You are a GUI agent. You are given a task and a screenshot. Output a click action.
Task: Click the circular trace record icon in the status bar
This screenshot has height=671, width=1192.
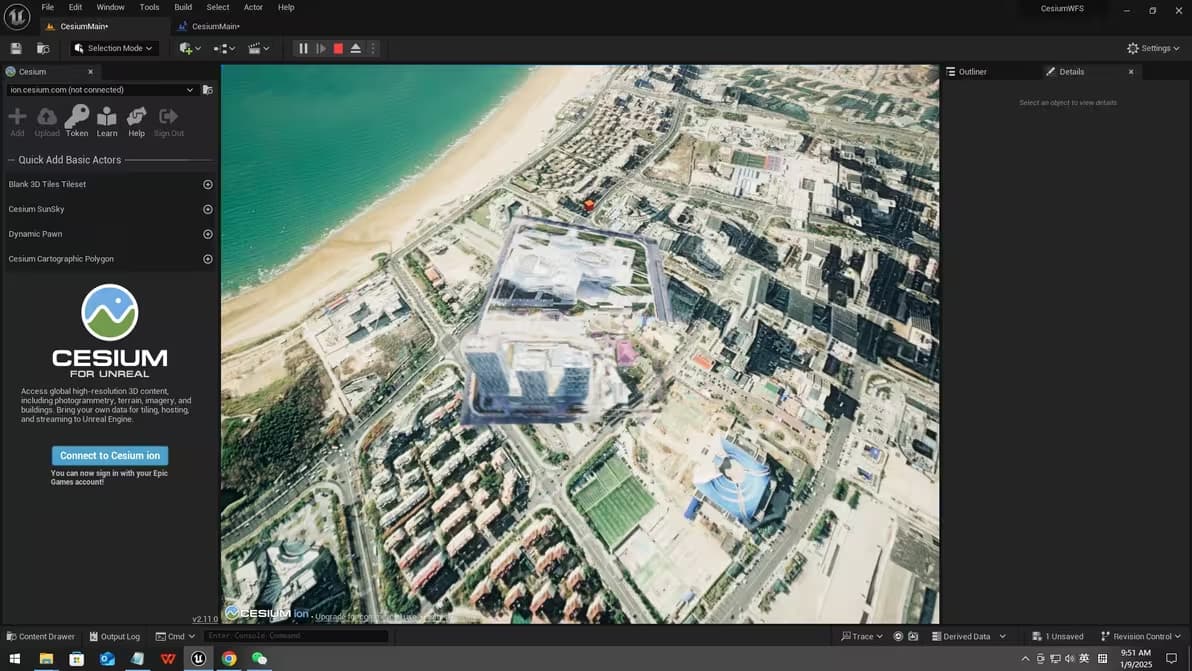tap(898, 636)
